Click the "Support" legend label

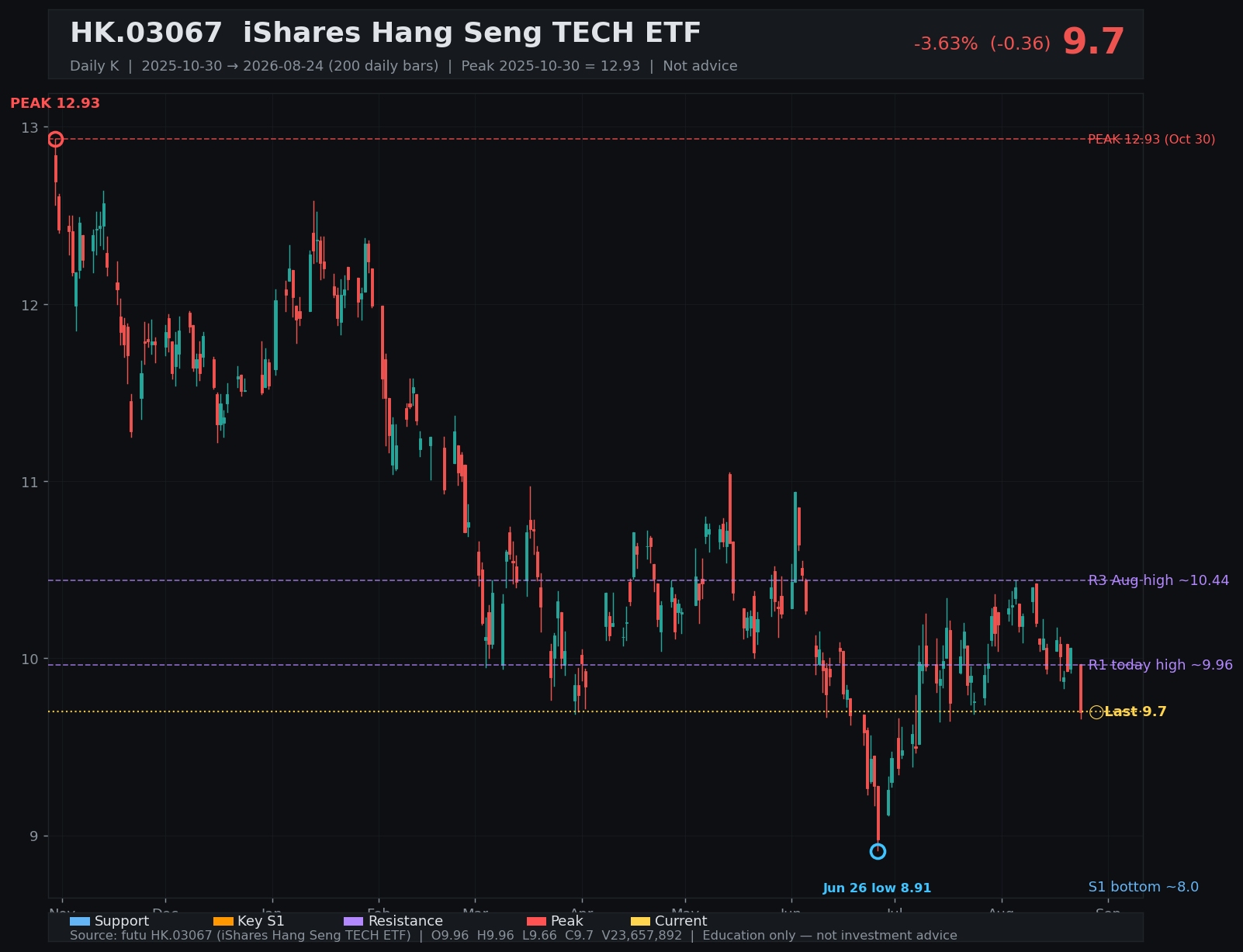point(122,921)
